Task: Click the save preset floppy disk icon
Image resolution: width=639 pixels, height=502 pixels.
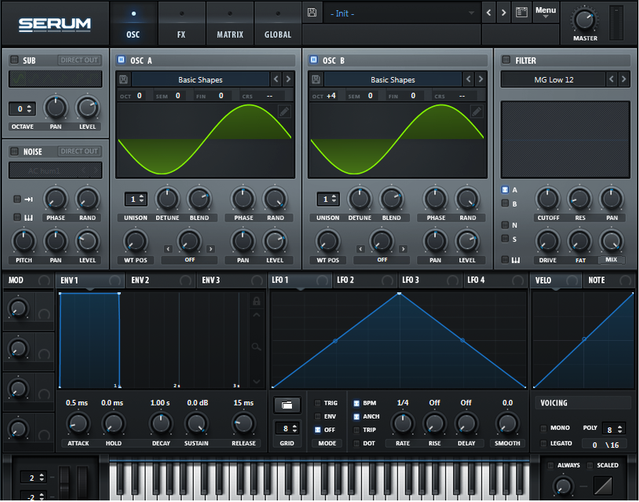Action: pos(312,13)
